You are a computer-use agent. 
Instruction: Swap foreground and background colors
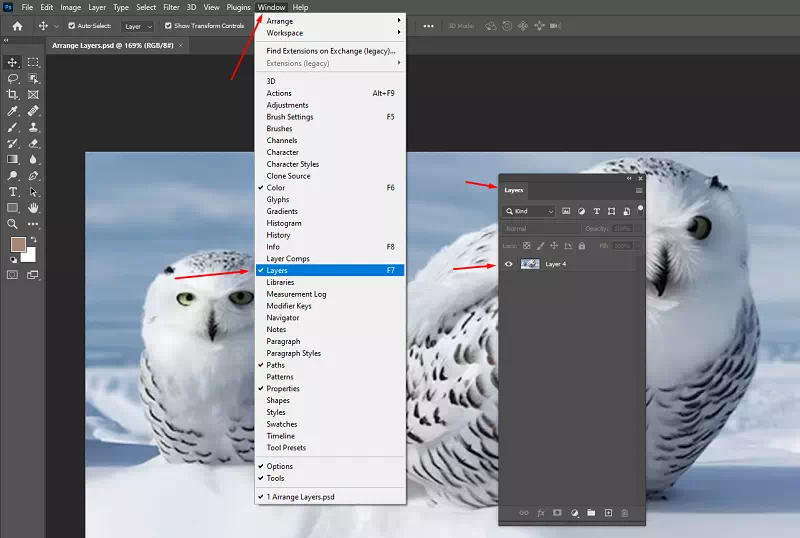tap(34, 239)
